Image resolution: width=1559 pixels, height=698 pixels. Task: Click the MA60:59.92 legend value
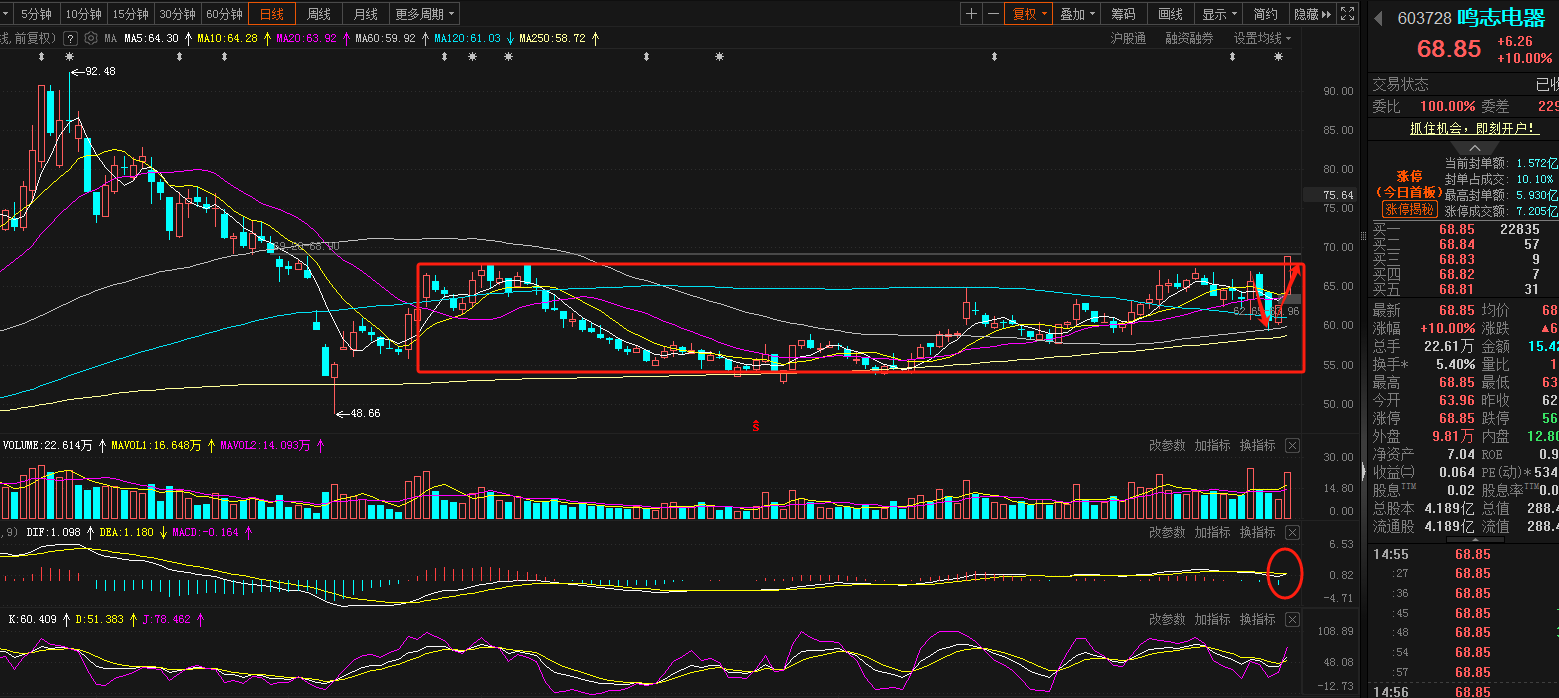point(385,38)
